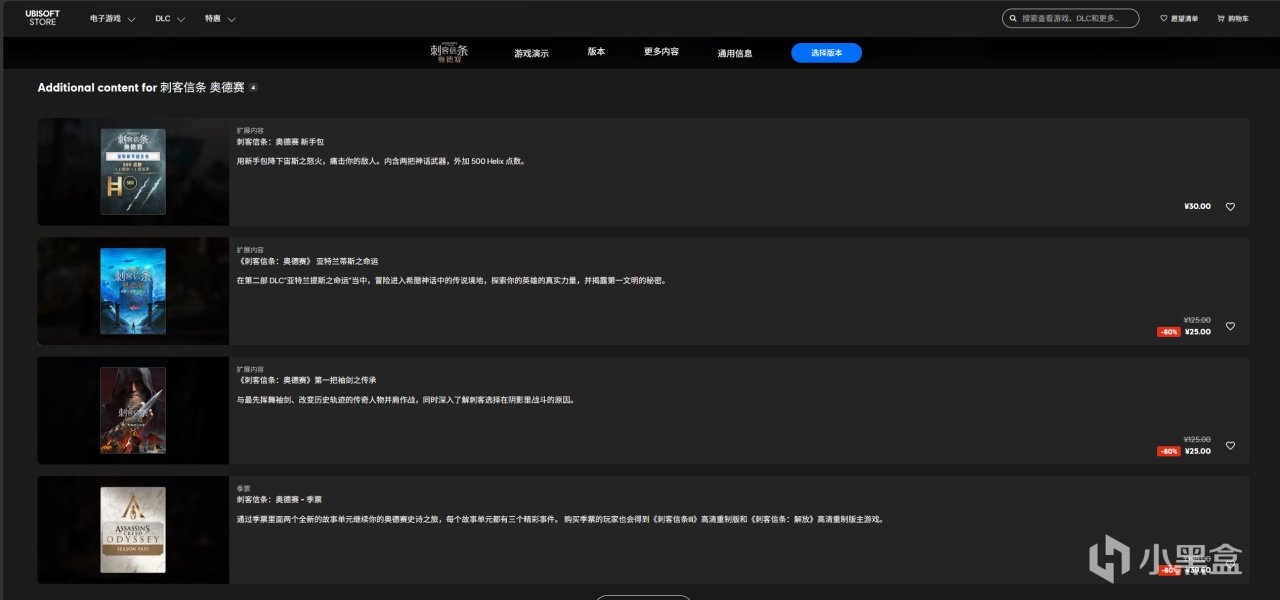Click the ¥30.00 price of 新手包

coord(1197,207)
